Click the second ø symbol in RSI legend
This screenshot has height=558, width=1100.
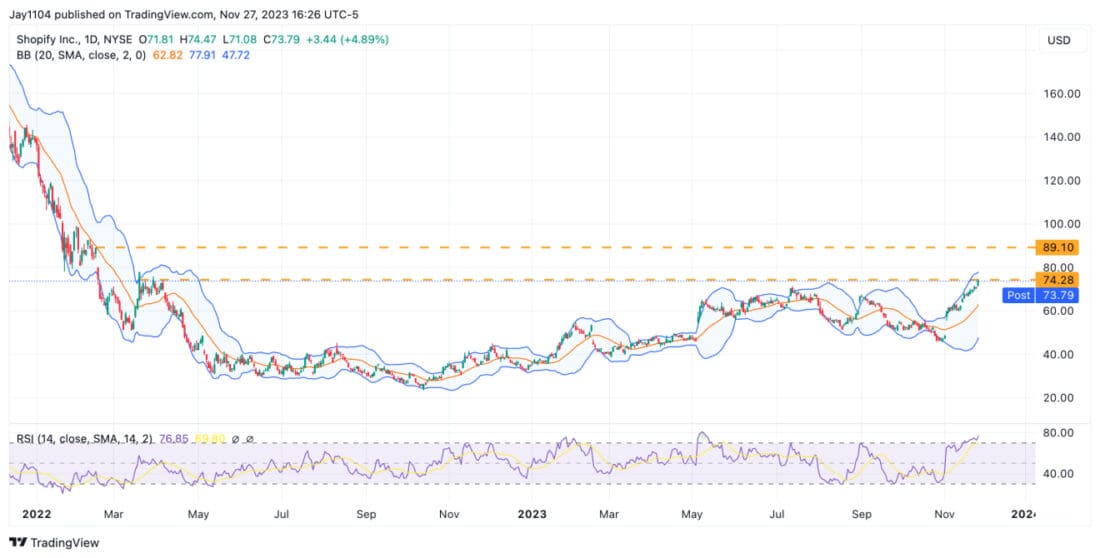pyautogui.click(x=250, y=439)
